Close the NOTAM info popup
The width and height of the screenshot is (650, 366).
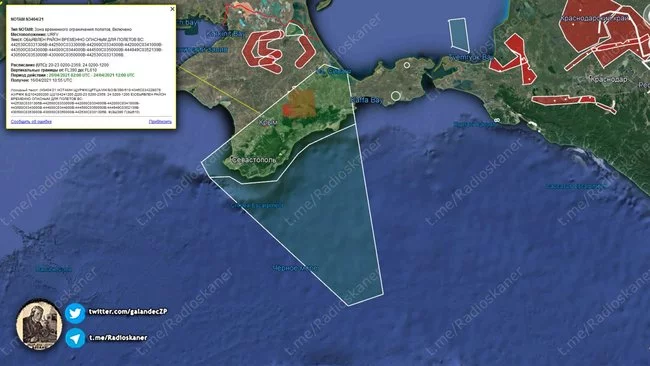tap(172, 9)
